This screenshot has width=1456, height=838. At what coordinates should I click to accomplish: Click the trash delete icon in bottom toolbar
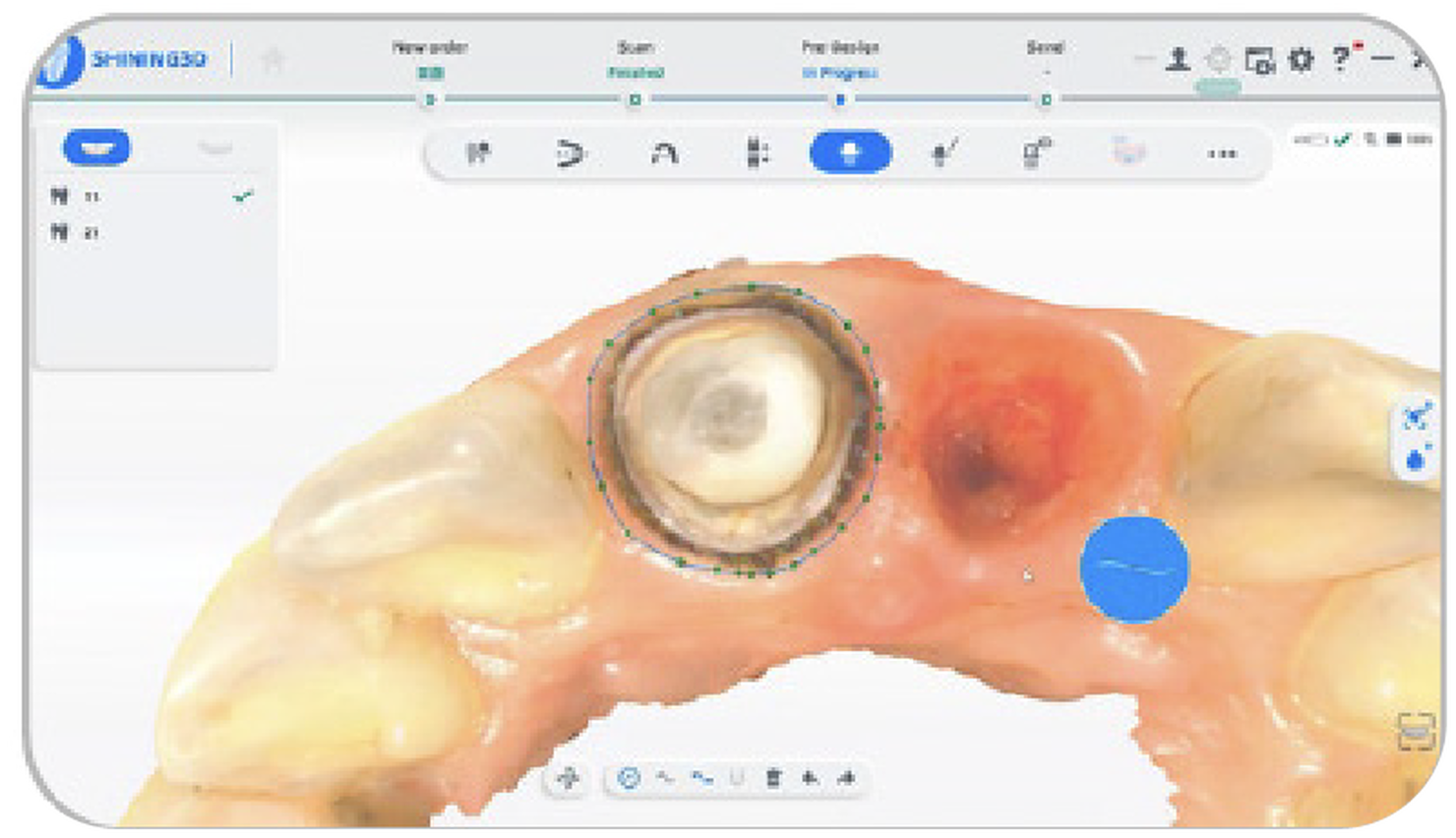coord(773,779)
